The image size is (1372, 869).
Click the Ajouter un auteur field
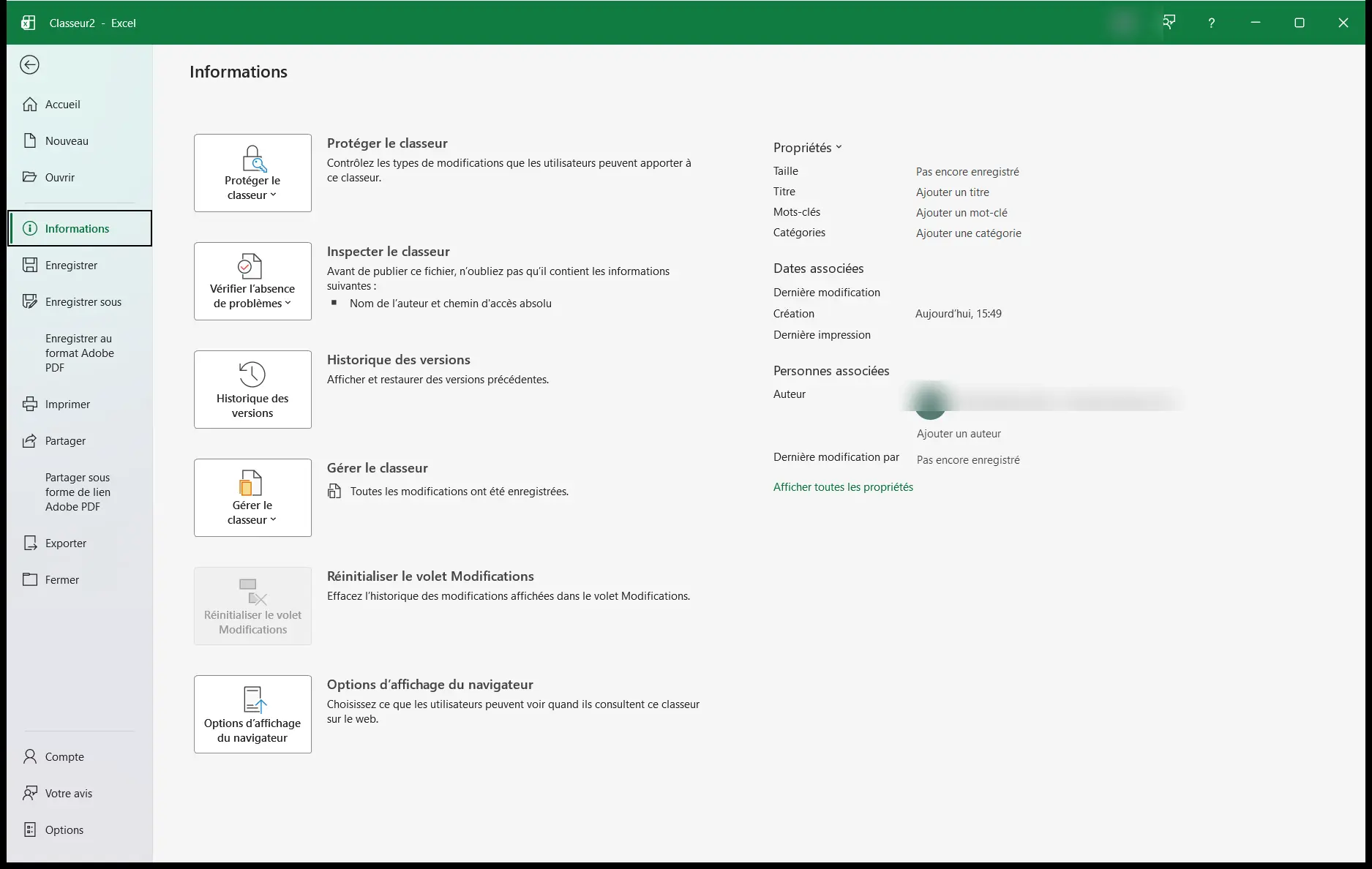tap(959, 433)
